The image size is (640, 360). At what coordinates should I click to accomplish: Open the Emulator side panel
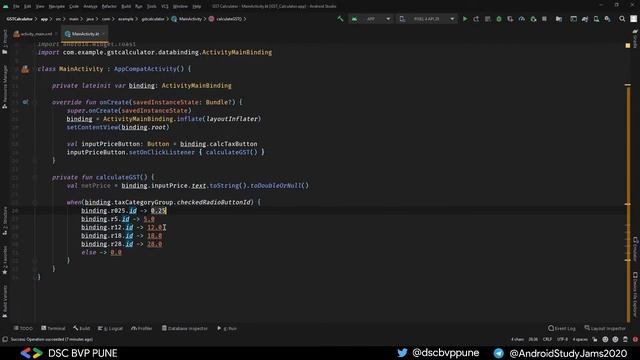click(635, 249)
